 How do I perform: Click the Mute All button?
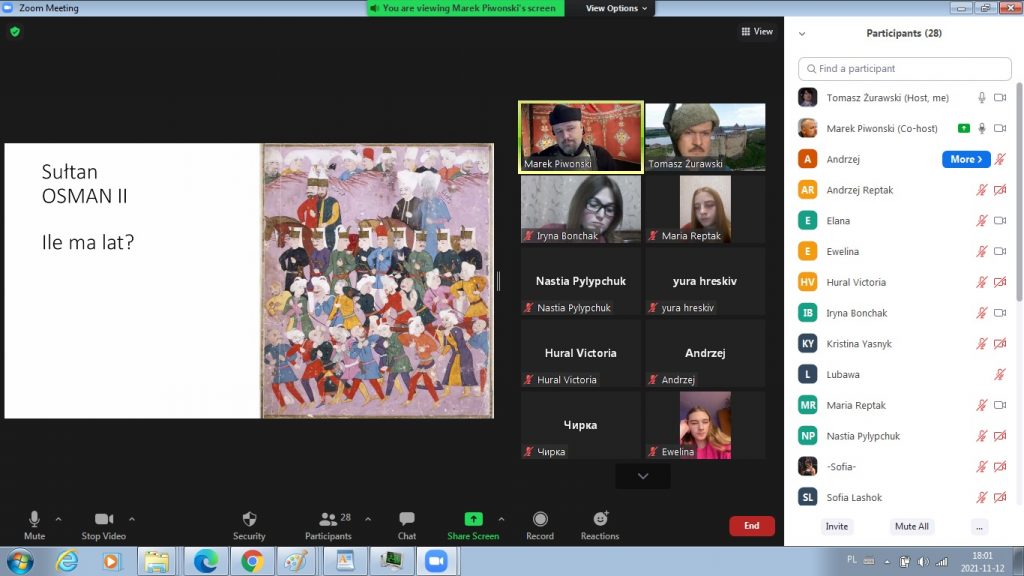pyautogui.click(x=911, y=526)
